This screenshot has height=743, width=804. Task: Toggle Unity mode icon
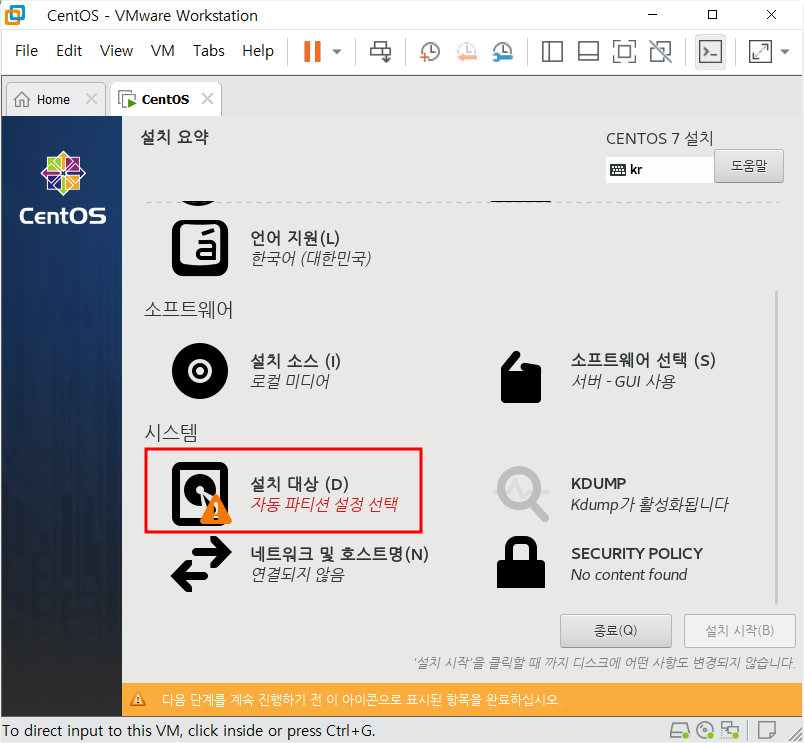[x=660, y=51]
